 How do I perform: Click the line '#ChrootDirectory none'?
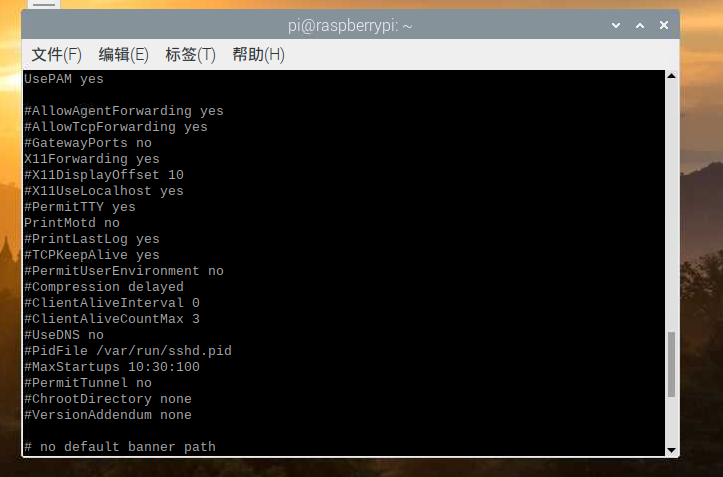click(x=108, y=399)
